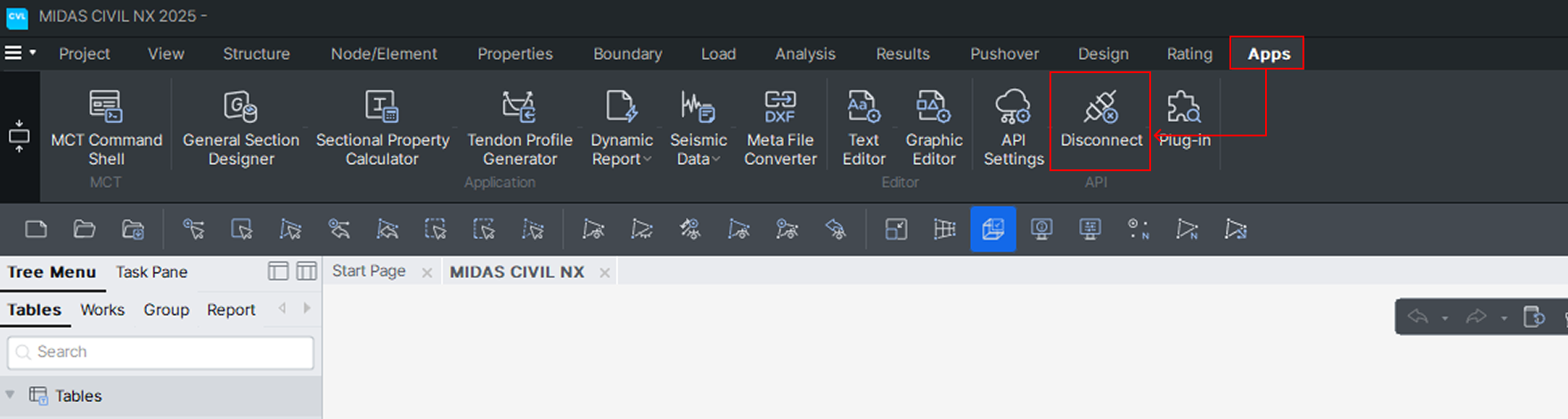Switch to Task Pane tab
The height and width of the screenshot is (419, 1568).
[151, 272]
